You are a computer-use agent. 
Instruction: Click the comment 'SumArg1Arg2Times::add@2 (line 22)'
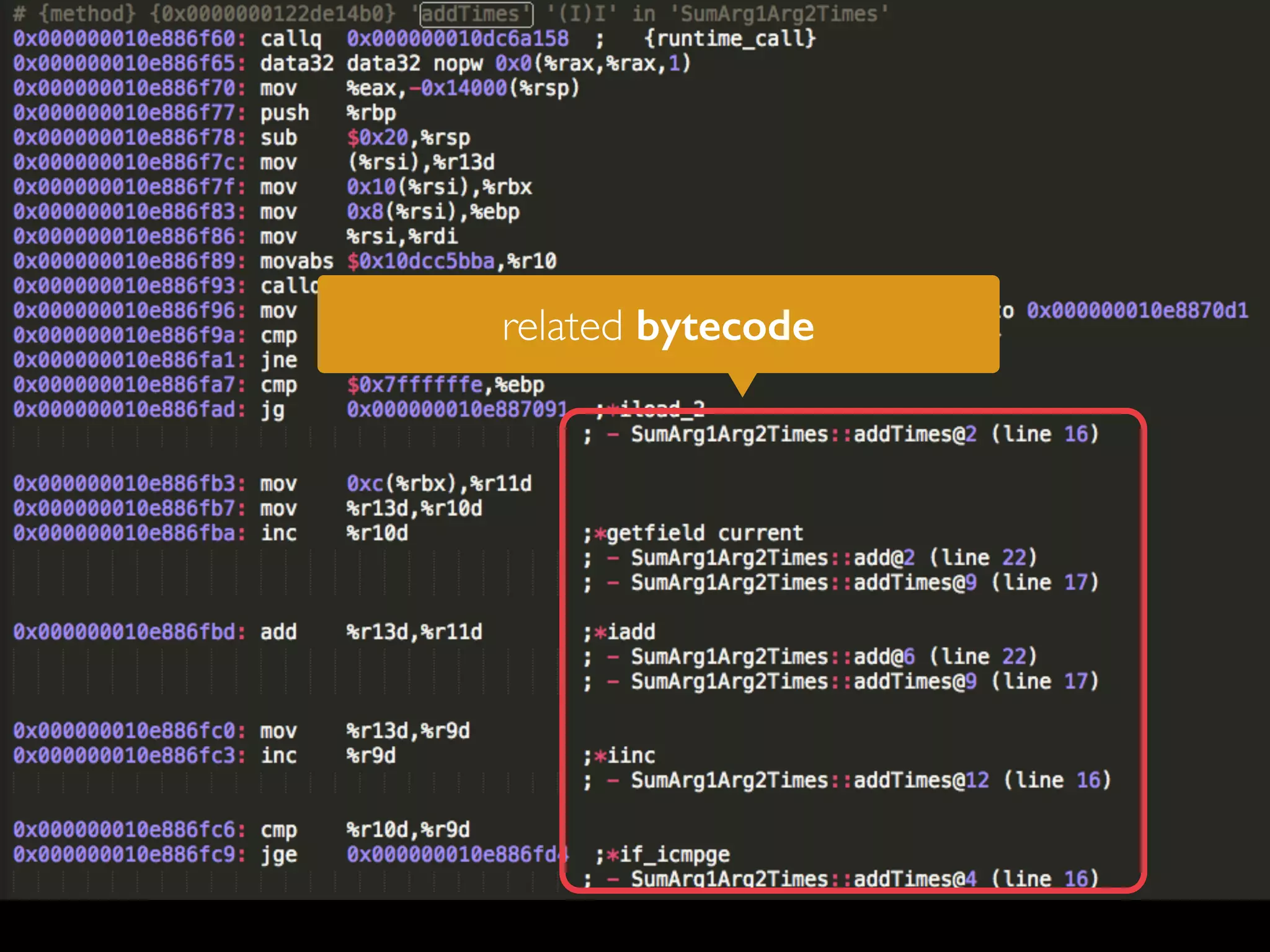tap(833, 558)
